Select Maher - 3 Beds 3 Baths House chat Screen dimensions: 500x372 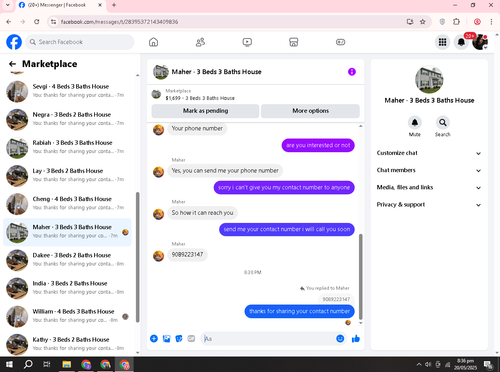[67, 232]
